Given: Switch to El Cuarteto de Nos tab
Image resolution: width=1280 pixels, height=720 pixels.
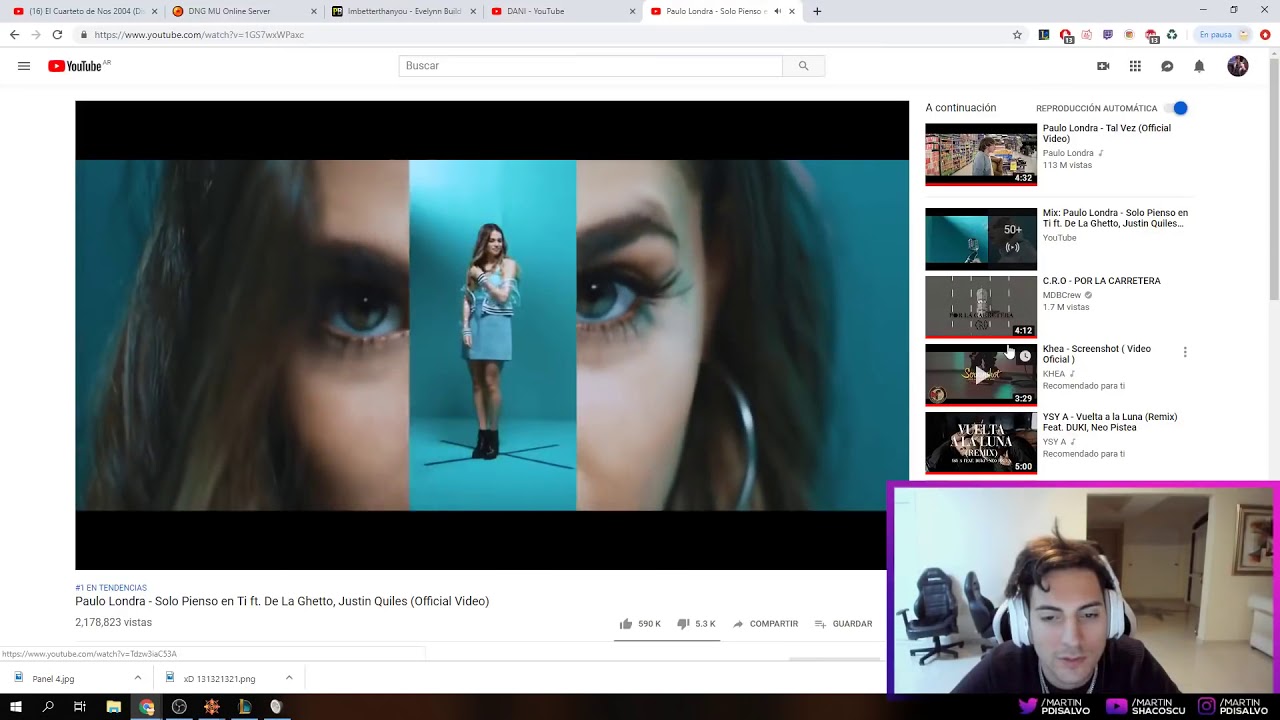Looking at the screenshot, I should tap(84, 11).
